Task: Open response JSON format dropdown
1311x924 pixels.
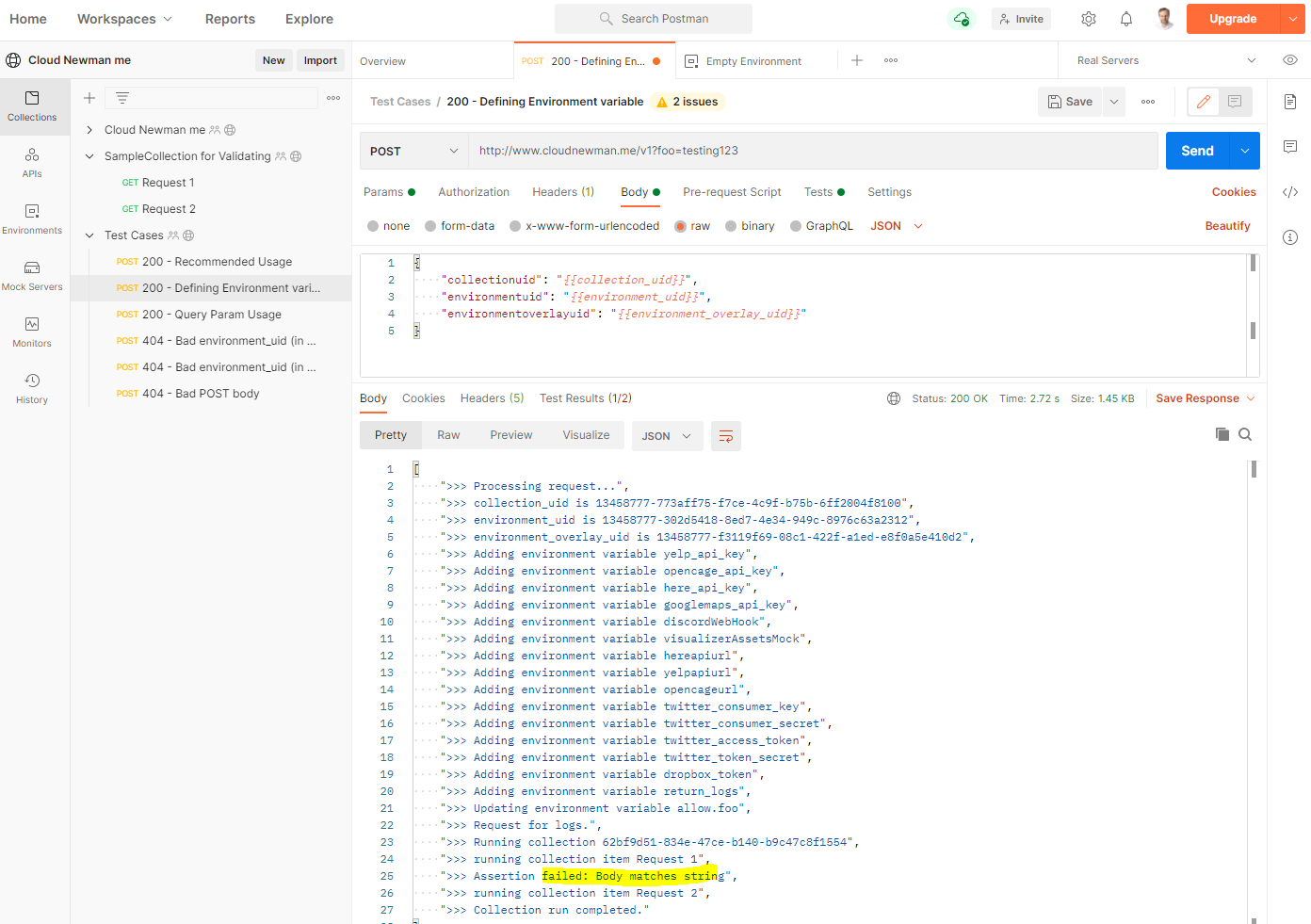Action: point(667,436)
